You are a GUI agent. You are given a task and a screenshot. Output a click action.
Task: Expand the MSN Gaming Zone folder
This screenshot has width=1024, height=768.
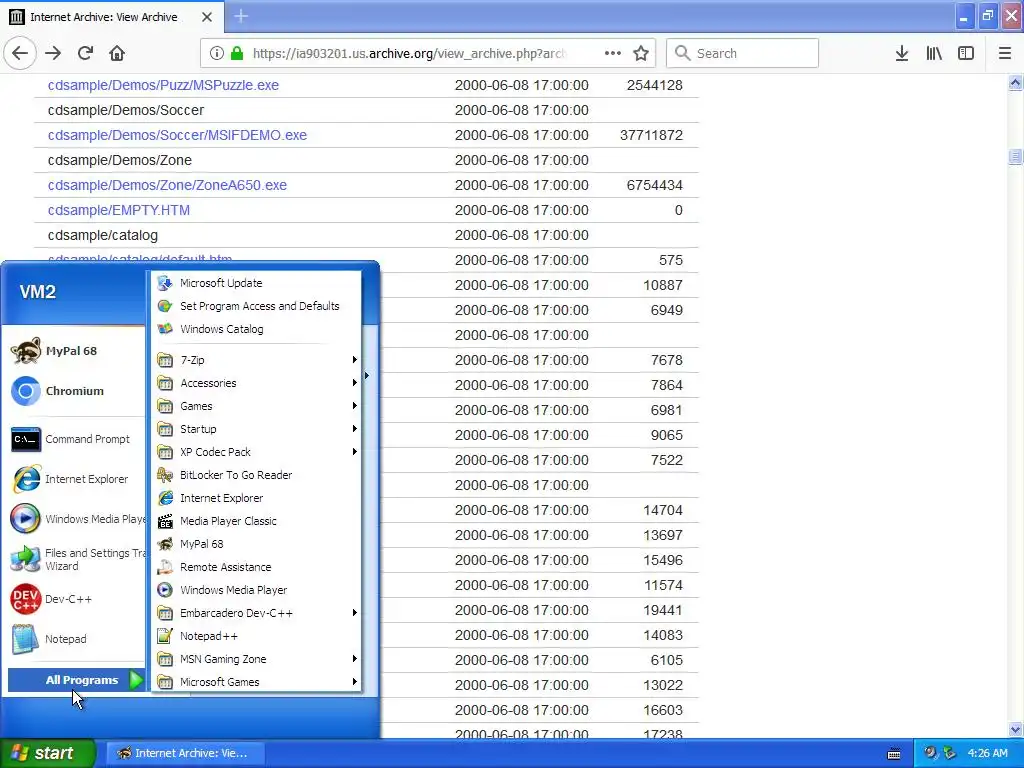pos(256,659)
